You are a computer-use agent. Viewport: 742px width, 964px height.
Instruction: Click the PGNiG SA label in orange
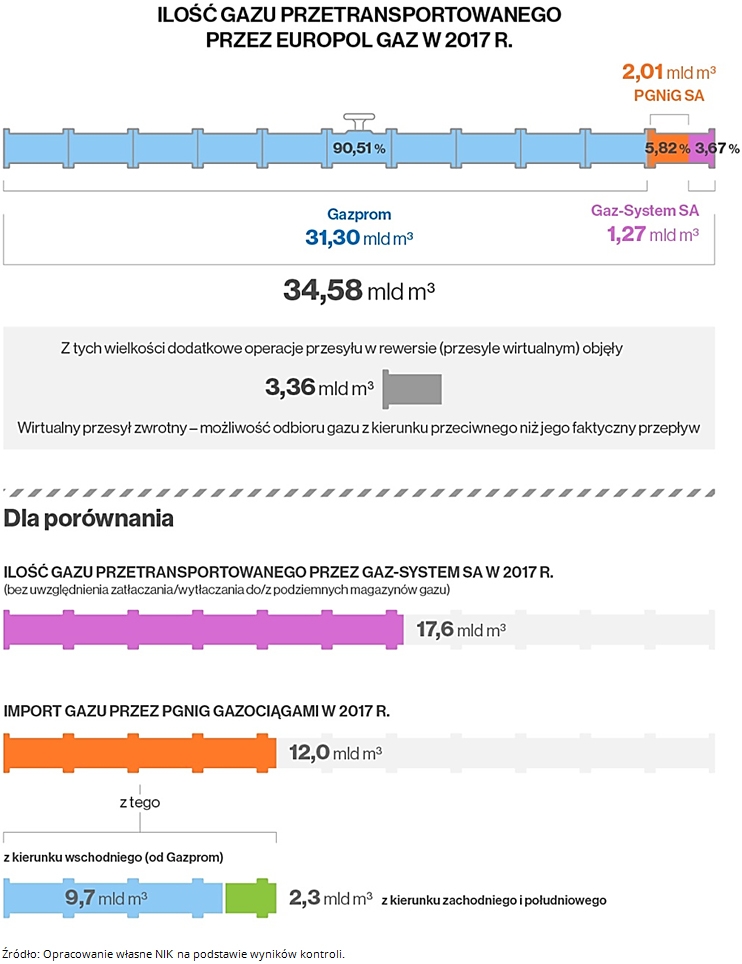(x=664, y=95)
